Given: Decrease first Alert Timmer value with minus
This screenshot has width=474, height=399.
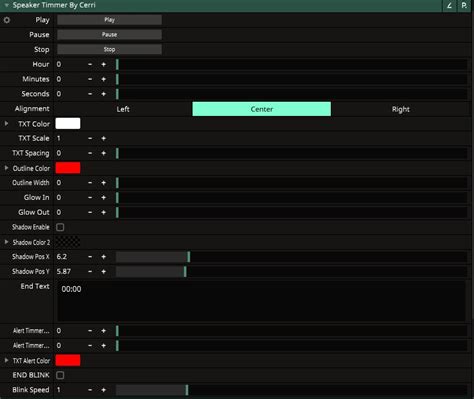Looking at the screenshot, I should pos(90,331).
